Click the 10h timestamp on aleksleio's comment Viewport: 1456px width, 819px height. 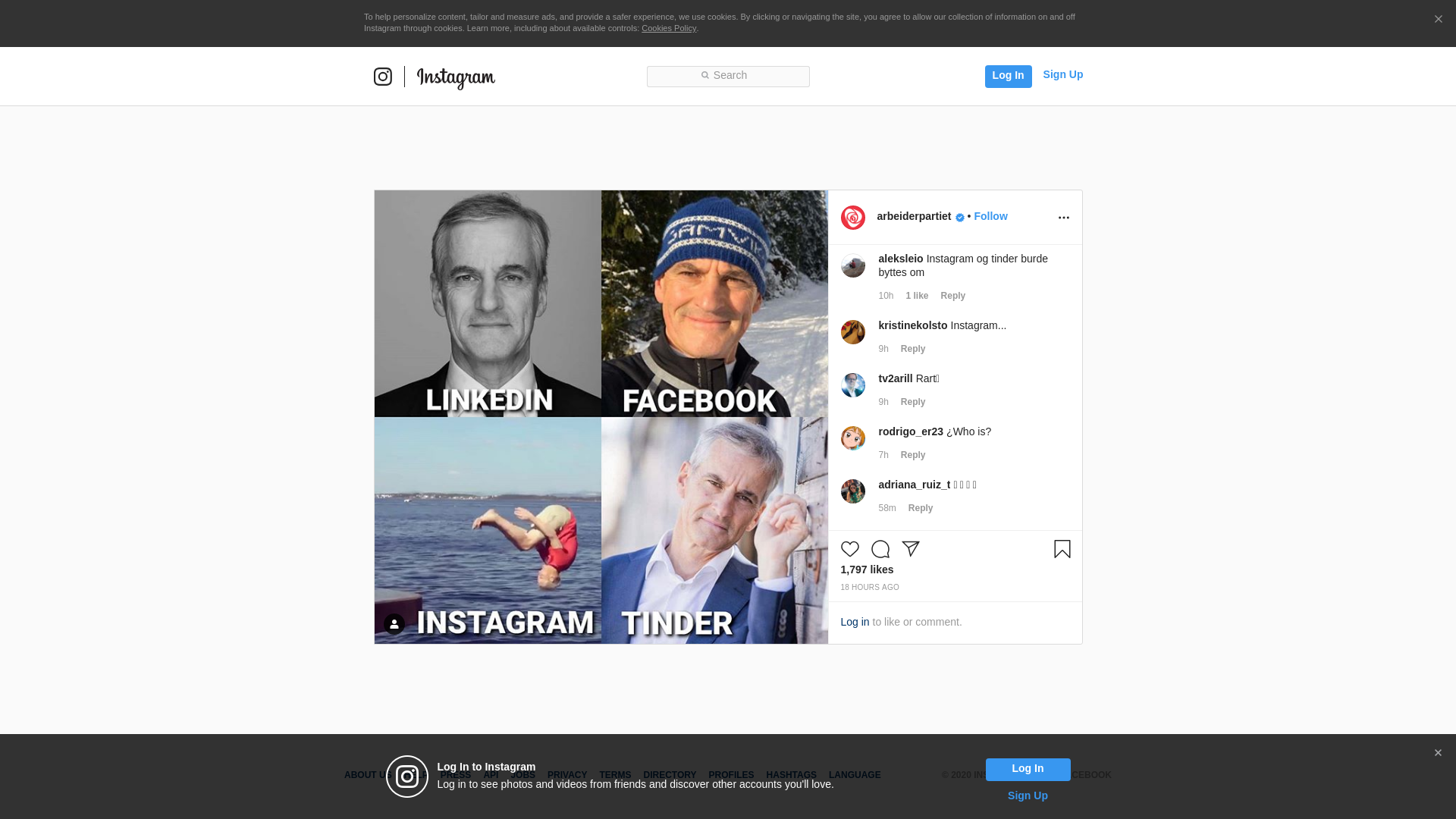click(886, 296)
